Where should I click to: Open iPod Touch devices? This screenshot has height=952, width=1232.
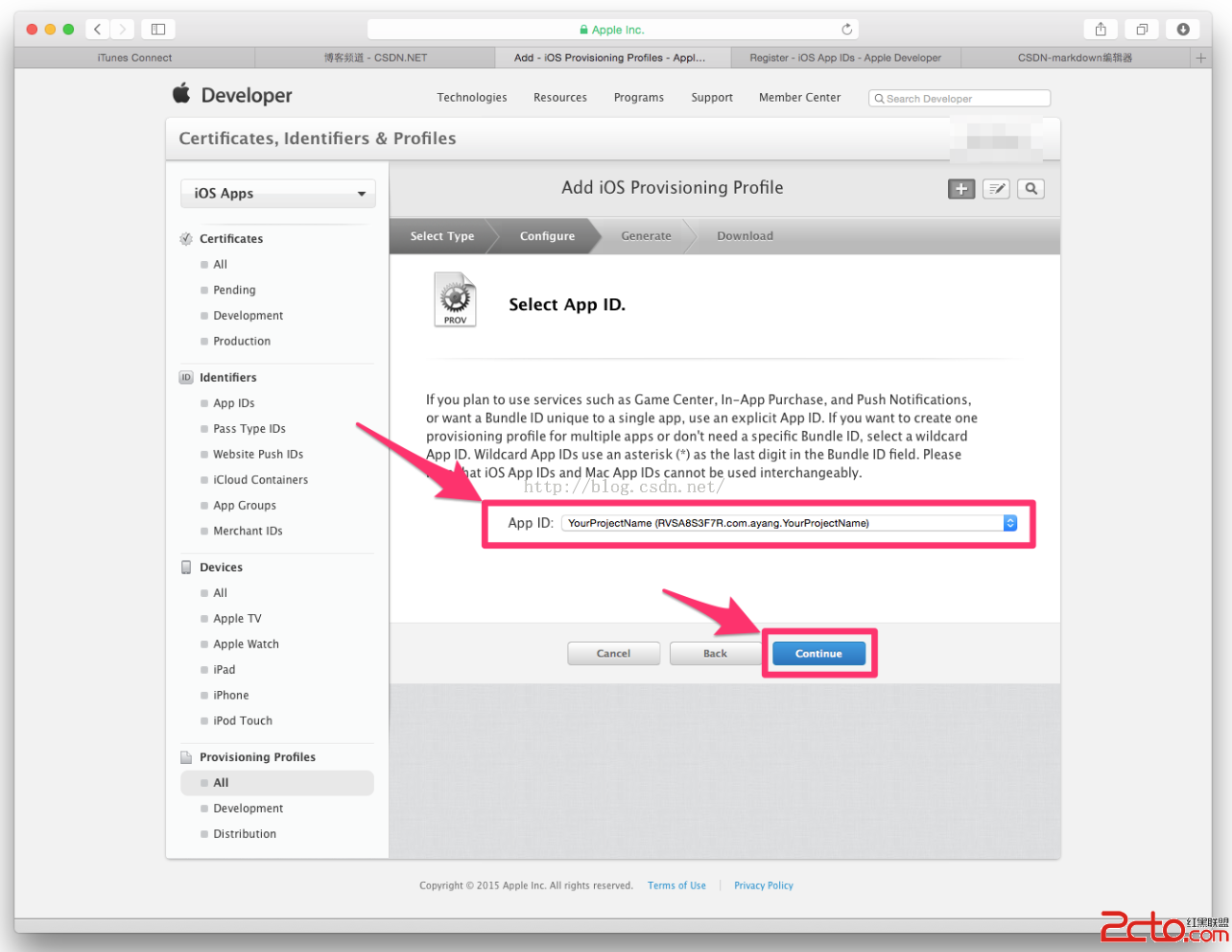point(243,721)
